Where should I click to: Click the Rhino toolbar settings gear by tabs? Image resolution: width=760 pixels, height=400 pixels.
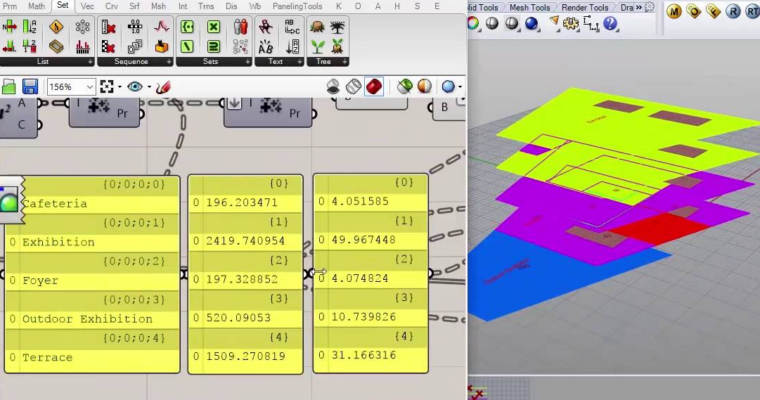pos(650,7)
